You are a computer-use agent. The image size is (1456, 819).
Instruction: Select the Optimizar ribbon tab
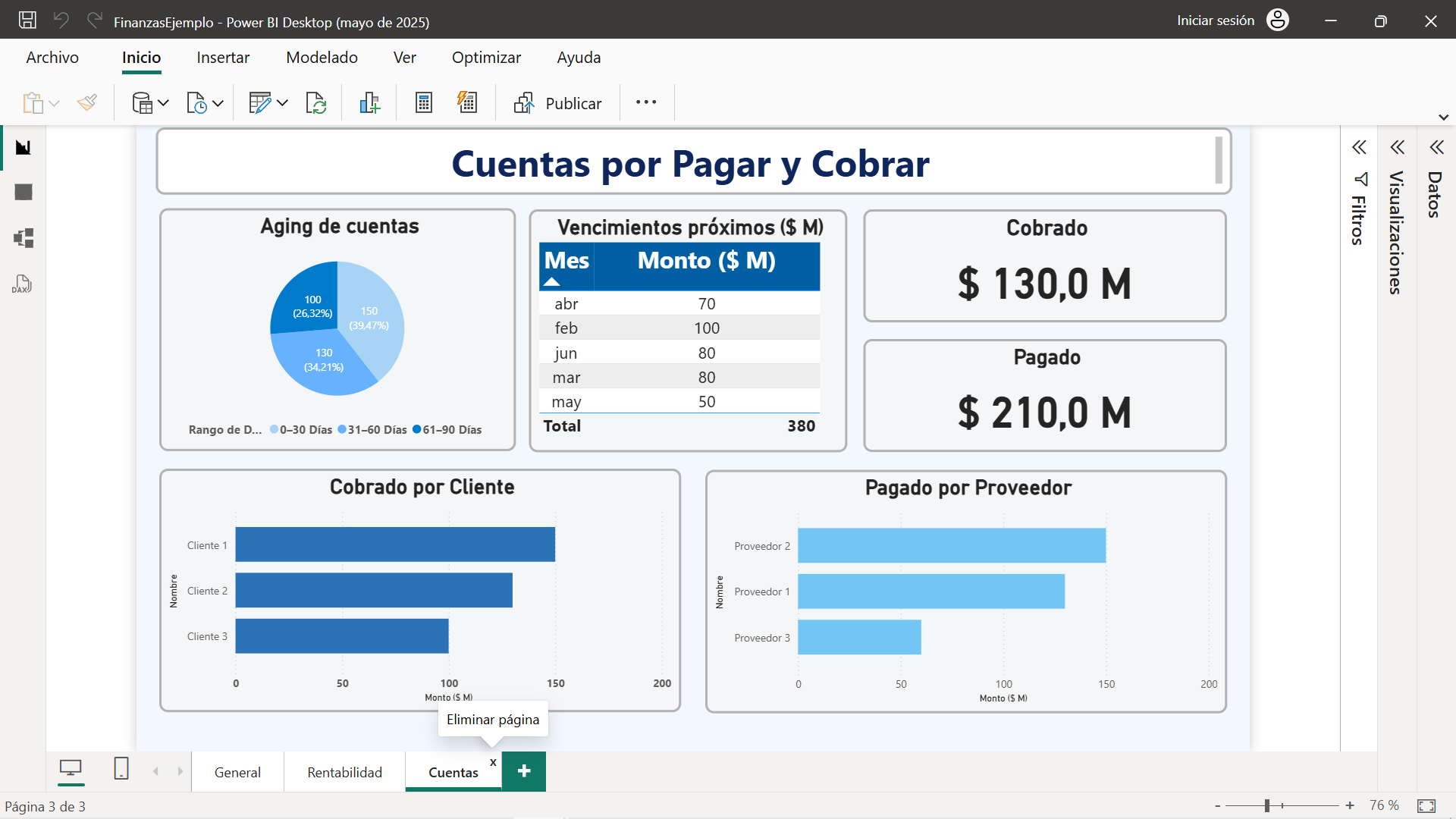(x=486, y=58)
